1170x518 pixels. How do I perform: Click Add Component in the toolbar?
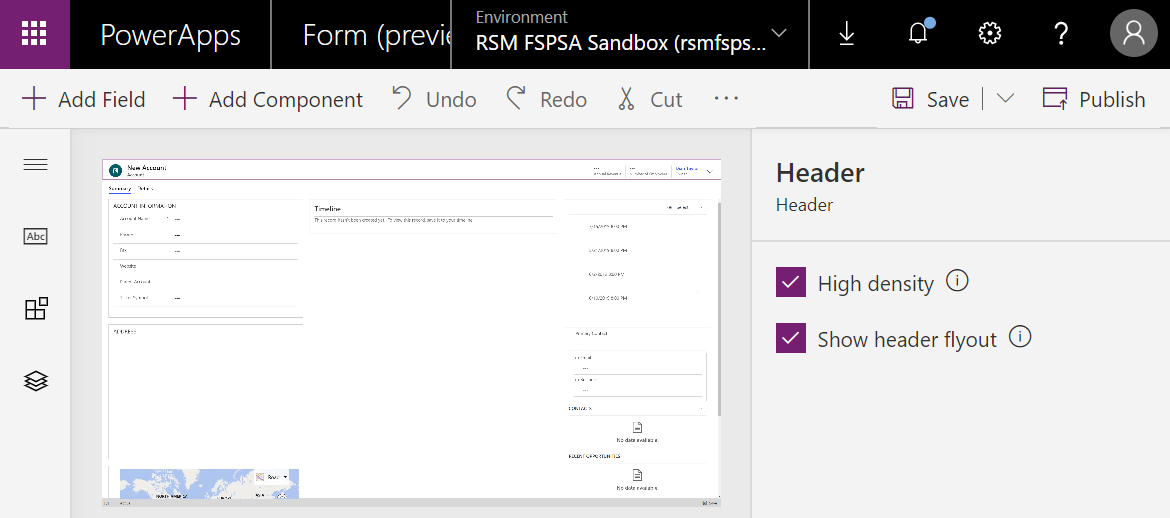268,99
